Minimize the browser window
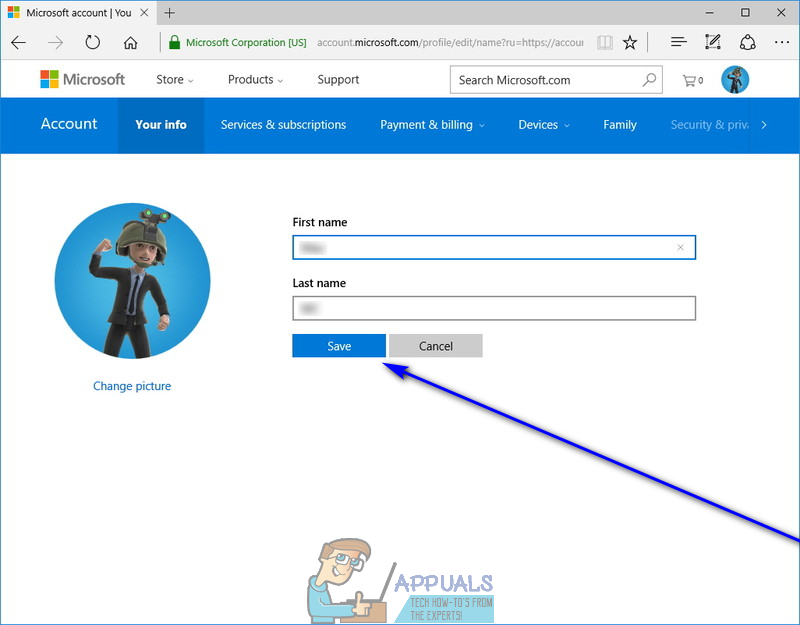The image size is (800, 625). tap(710, 13)
